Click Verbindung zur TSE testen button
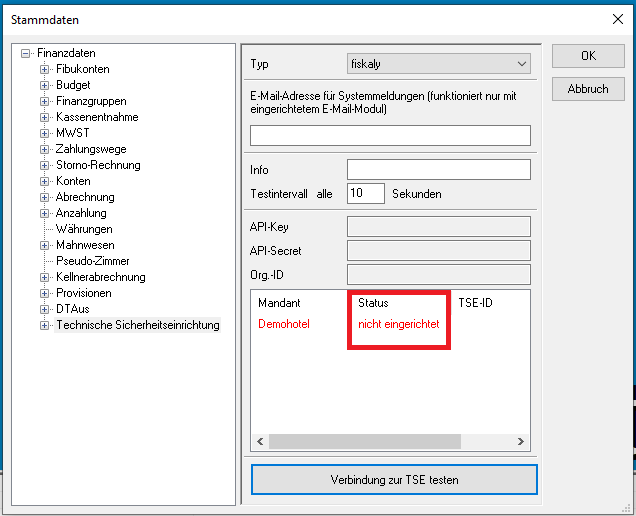Screen dimensions: 636x516 pos(394,480)
